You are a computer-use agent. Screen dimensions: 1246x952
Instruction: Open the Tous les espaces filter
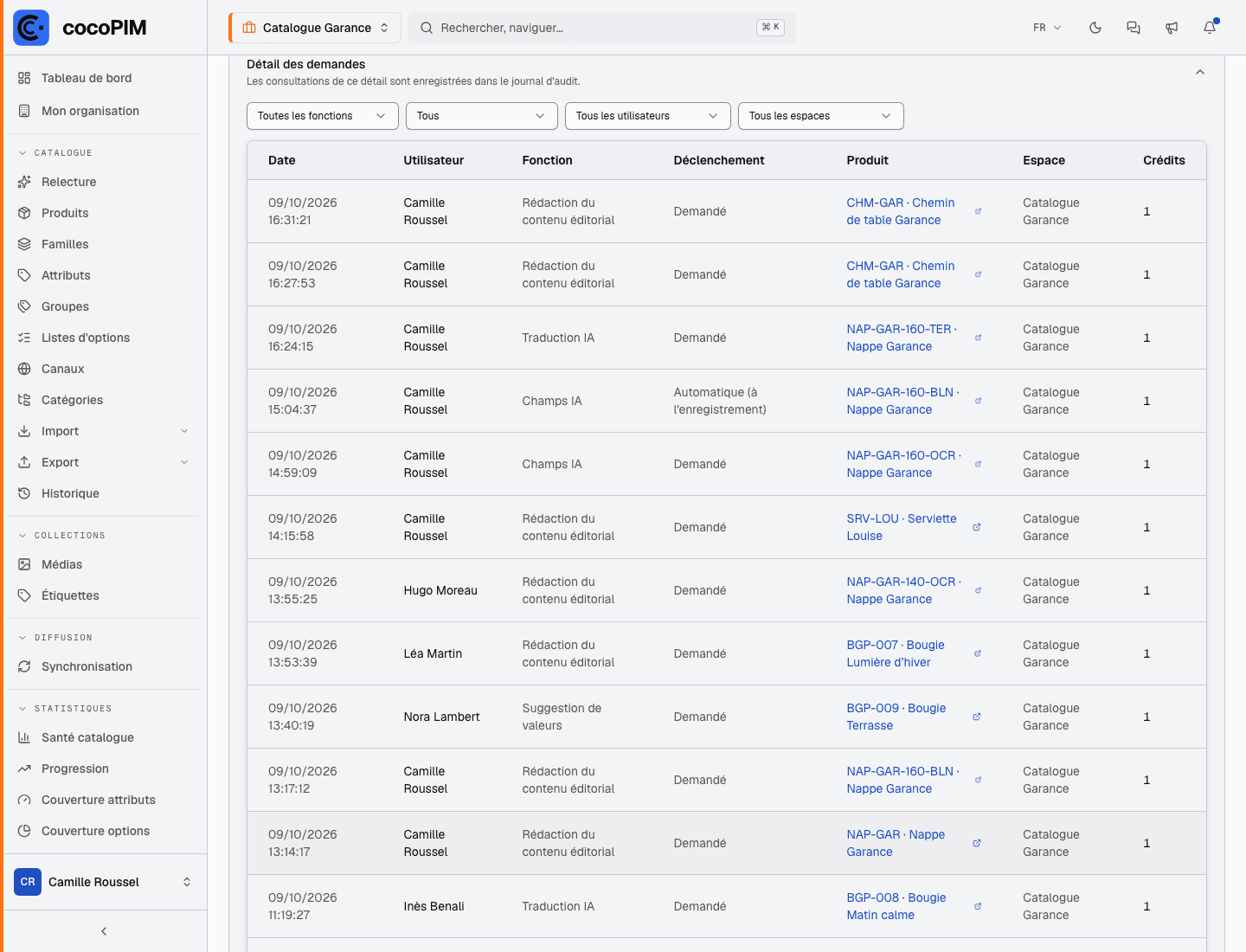(821, 116)
